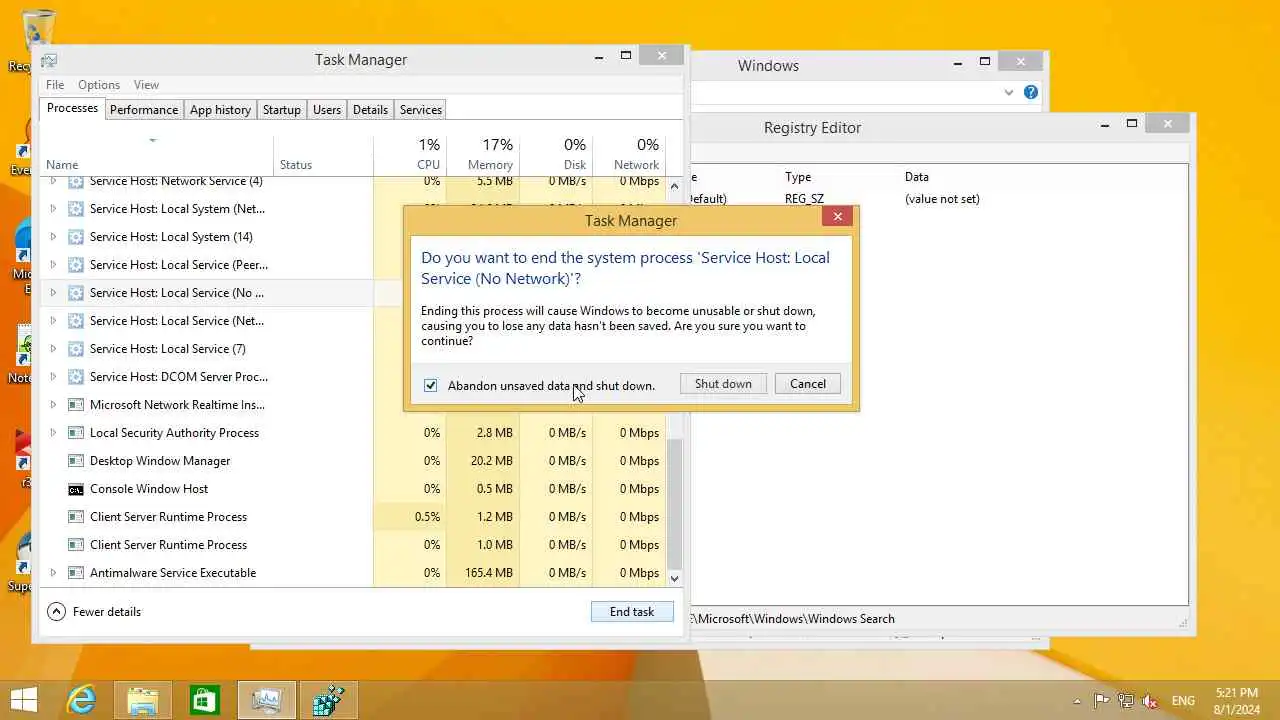Click icon of Local Security Authority Process
1280x720 pixels.
tap(75, 433)
